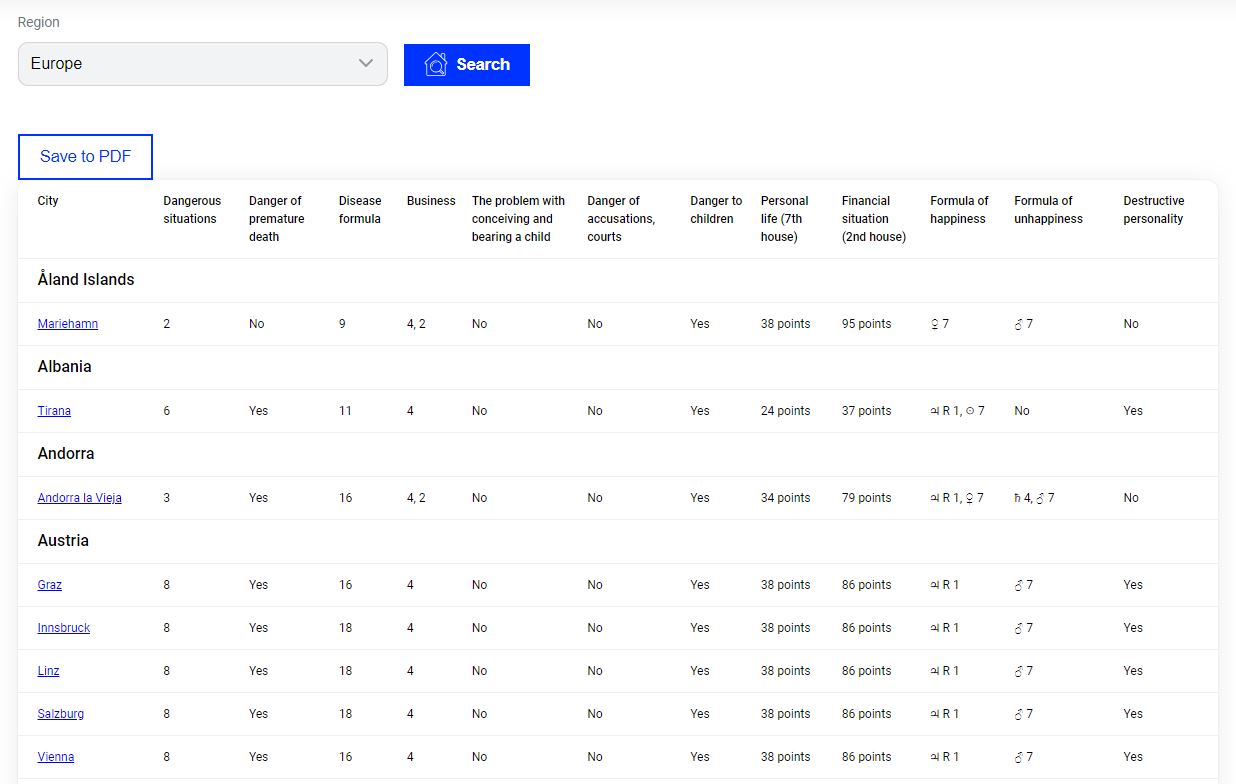Open the Graz city link
The image size is (1236, 784).
[x=50, y=585]
